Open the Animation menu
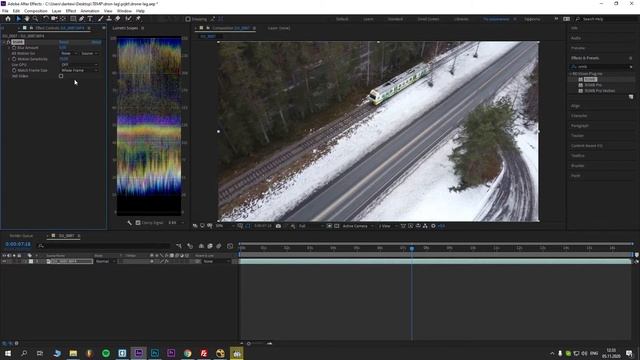Viewport: 640px width, 360px height. click(x=90, y=11)
